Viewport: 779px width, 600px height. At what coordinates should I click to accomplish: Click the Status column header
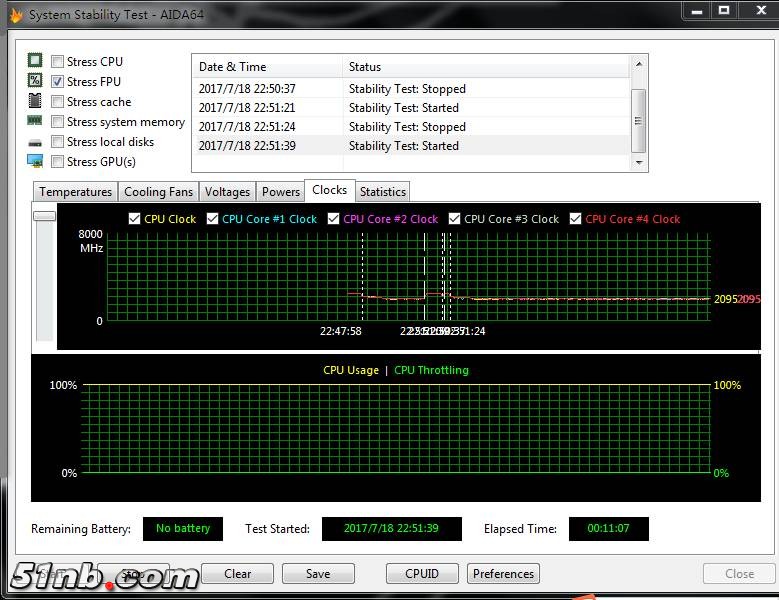pyautogui.click(x=486, y=67)
